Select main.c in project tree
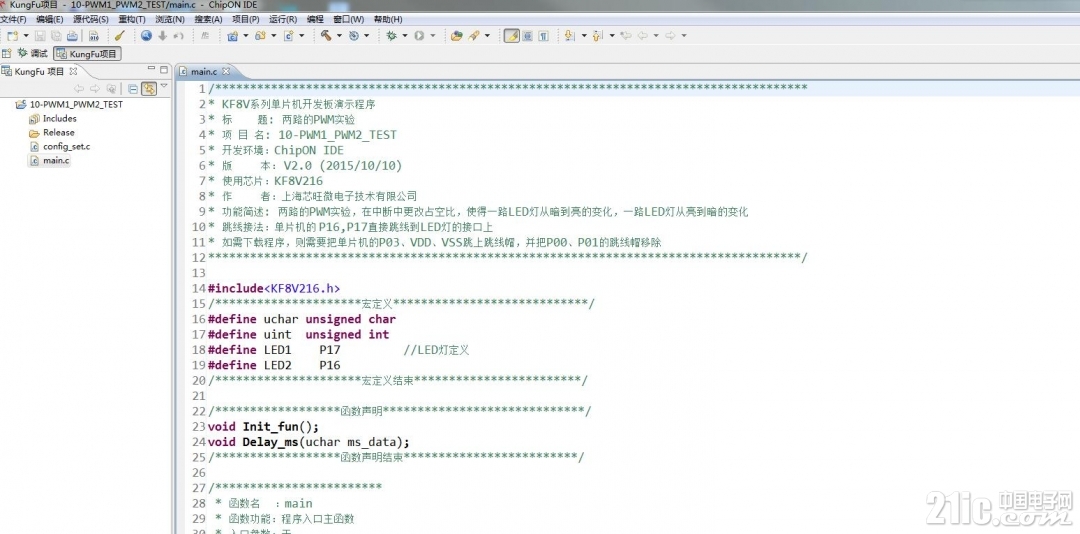 [x=50, y=161]
